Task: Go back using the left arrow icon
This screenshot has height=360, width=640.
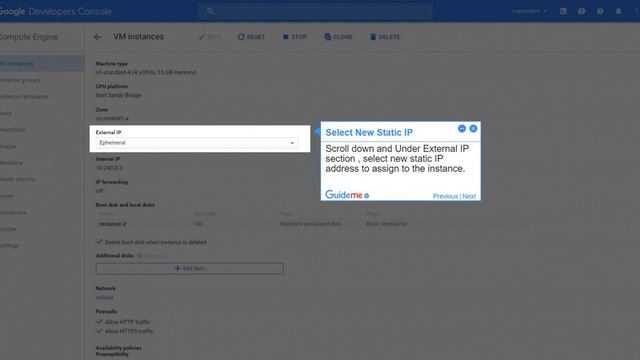Action: pos(98,37)
